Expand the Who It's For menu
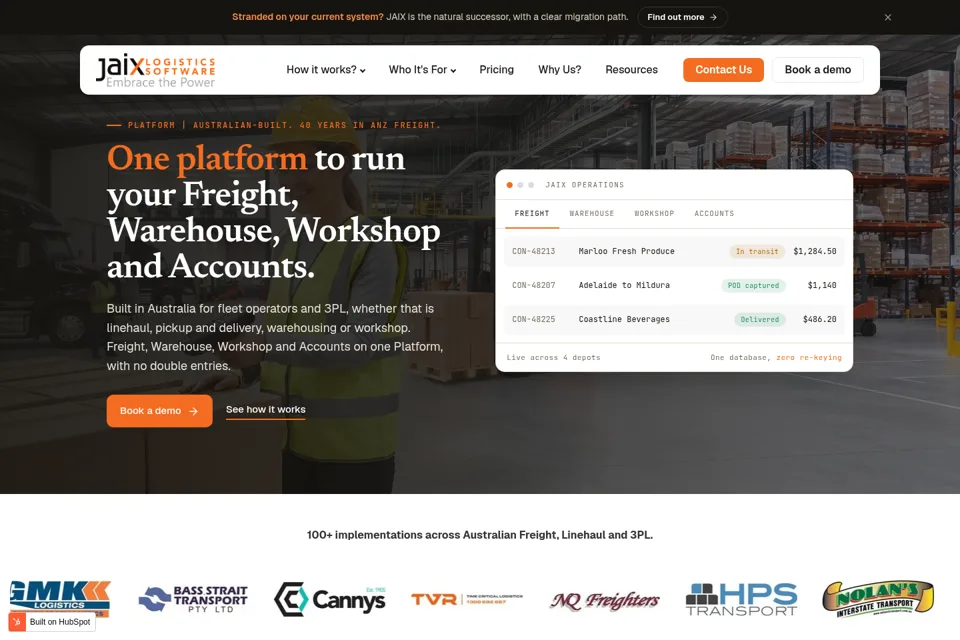Screen dimensions: 960x640 click(x=422, y=70)
